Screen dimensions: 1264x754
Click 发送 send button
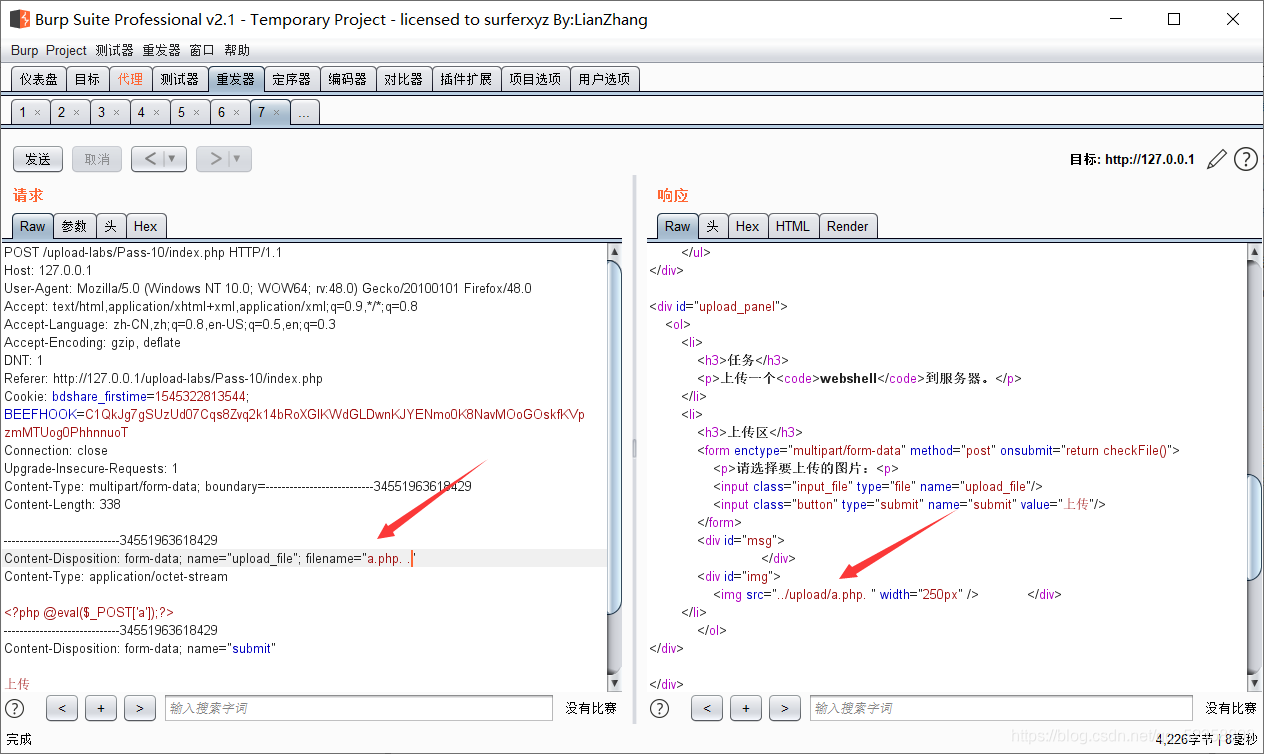pyautogui.click(x=38, y=158)
